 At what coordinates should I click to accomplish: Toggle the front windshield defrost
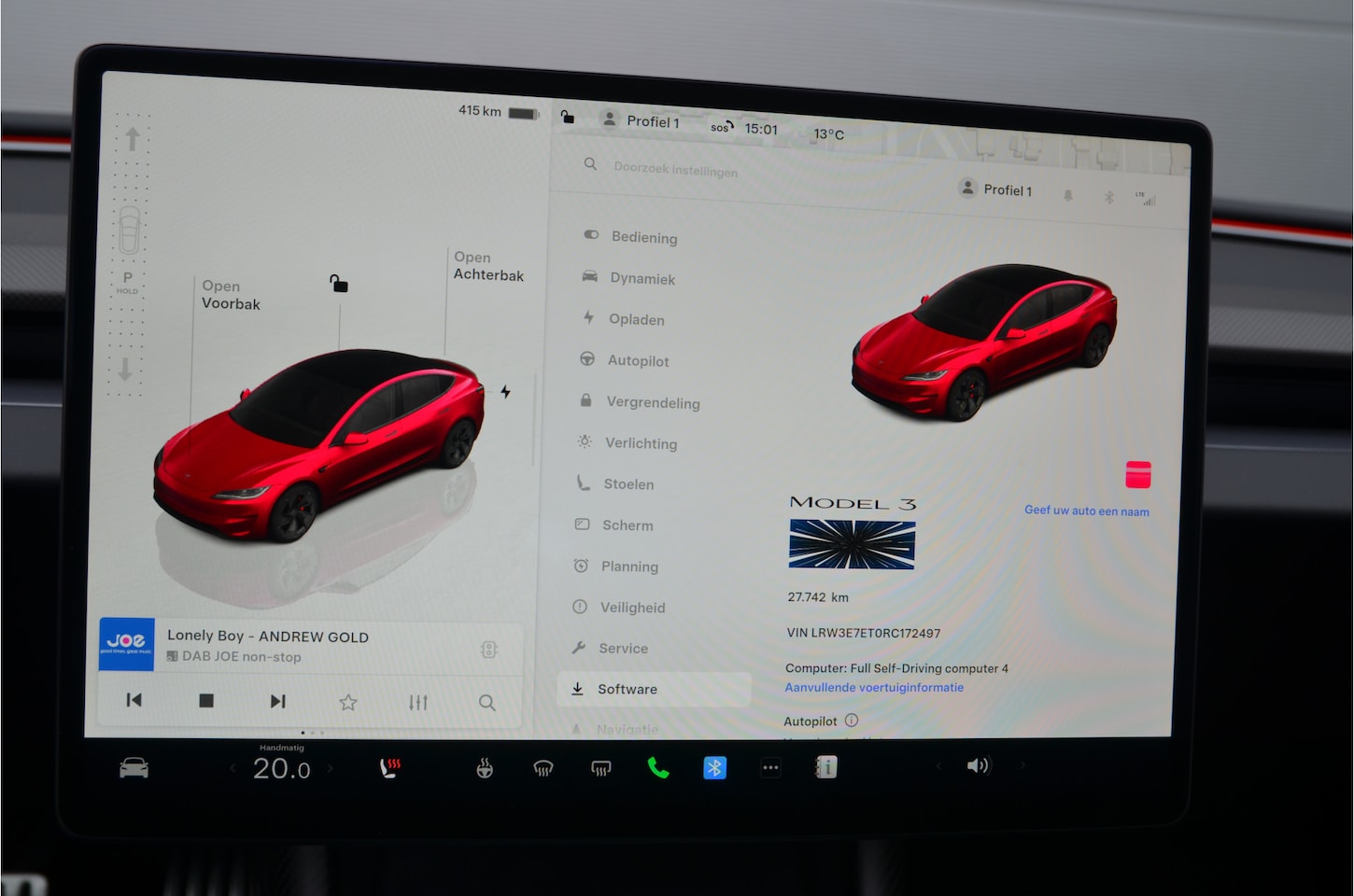click(543, 768)
